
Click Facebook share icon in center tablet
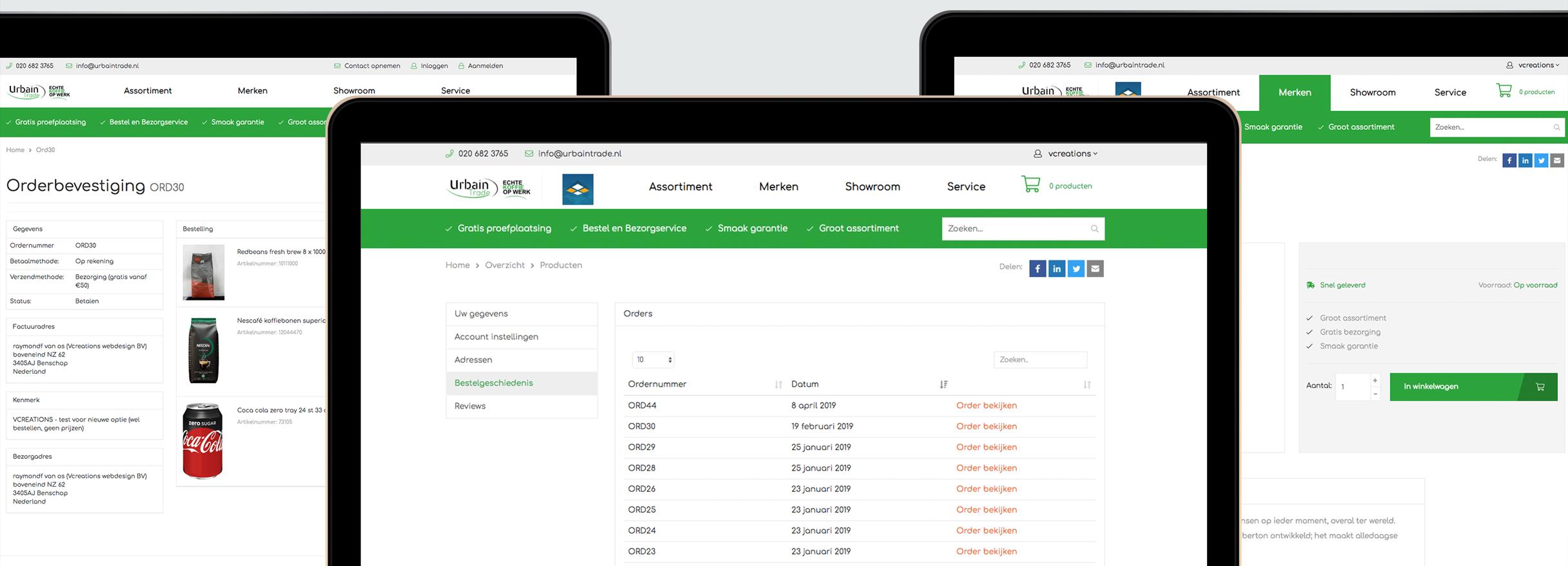[x=1037, y=269]
